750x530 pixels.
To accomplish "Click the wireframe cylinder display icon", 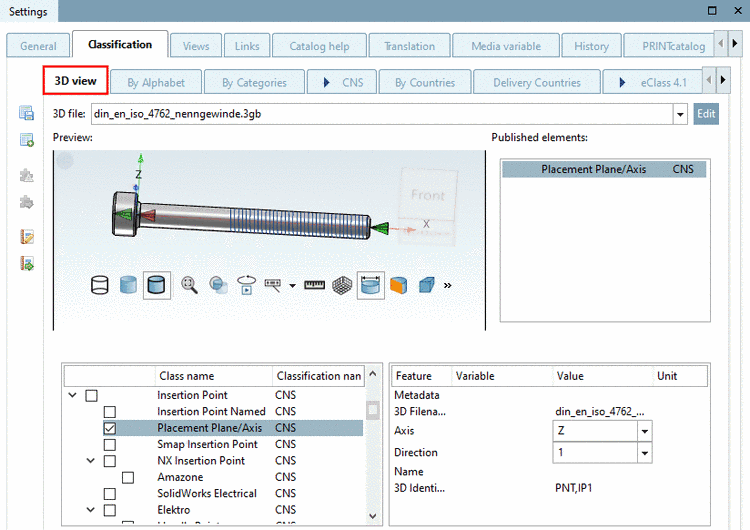I will (100, 285).
